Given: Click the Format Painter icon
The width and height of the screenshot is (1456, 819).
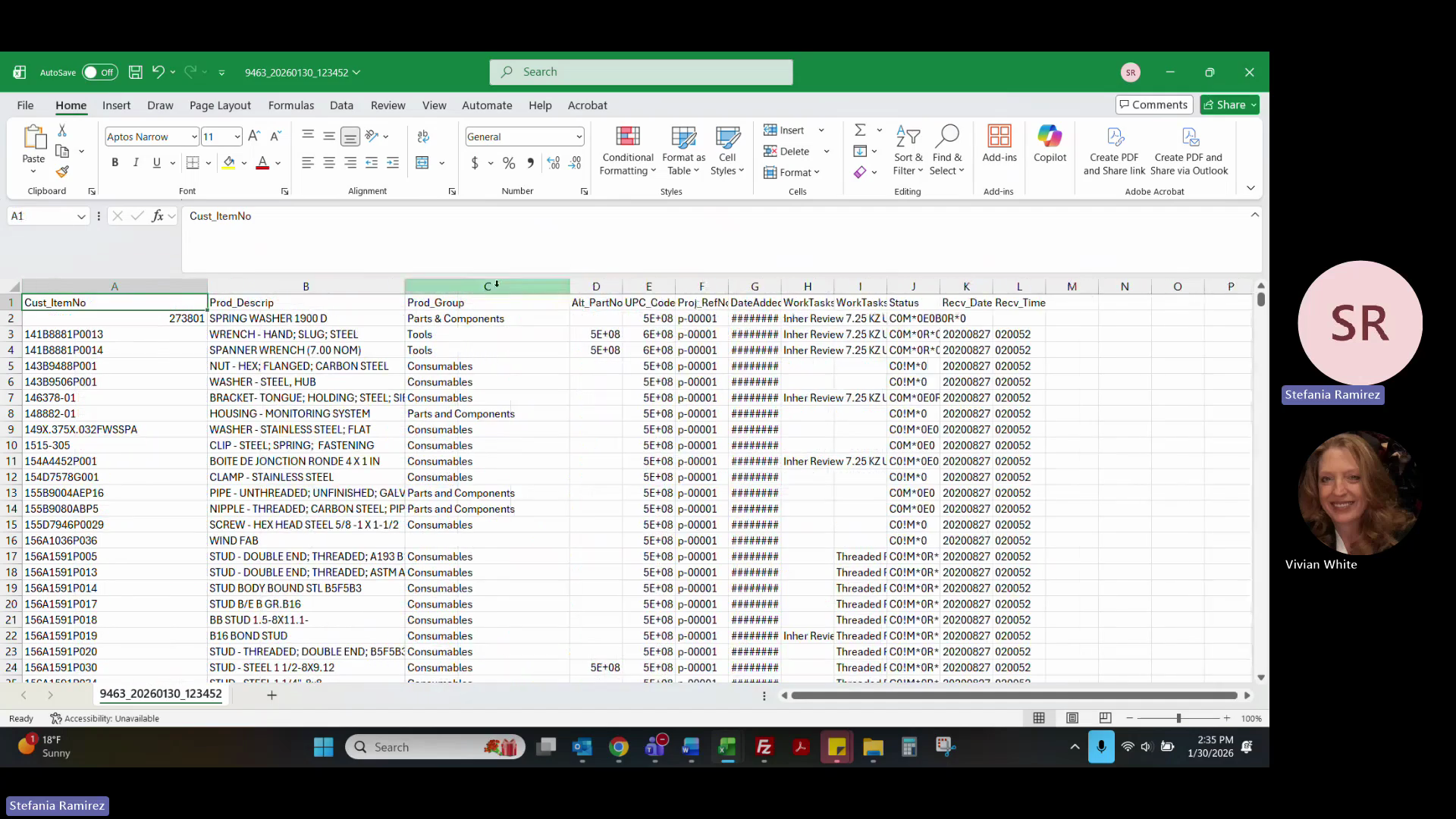Looking at the screenshot, I should (62, 172).
